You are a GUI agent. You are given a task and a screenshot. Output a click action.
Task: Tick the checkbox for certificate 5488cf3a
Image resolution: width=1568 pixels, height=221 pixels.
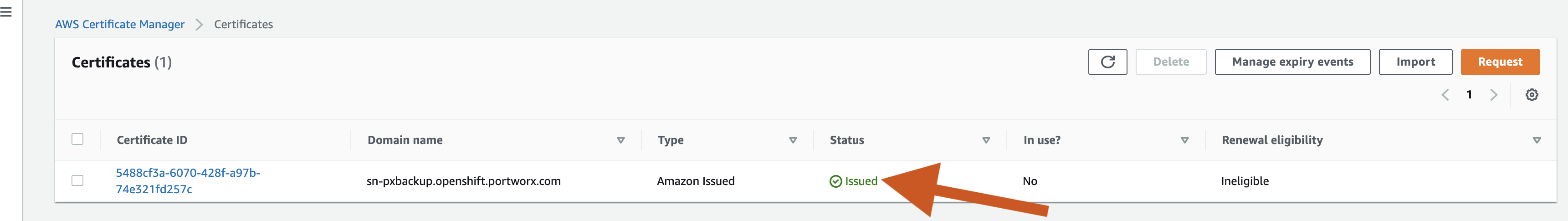tap(77, 181)
